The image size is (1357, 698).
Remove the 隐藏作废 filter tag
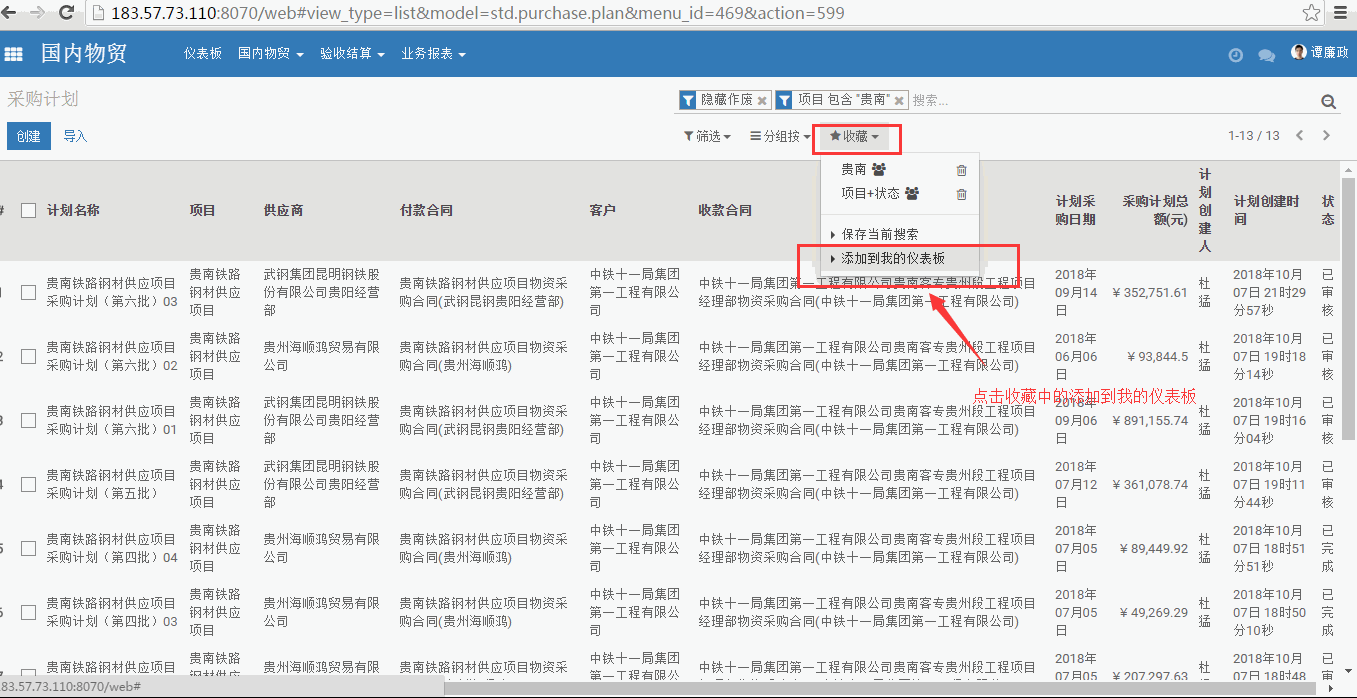[762, 101]
